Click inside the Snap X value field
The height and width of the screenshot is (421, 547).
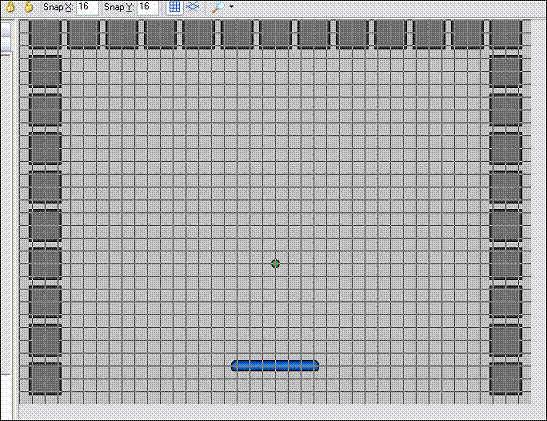click(x=87, y=7)
